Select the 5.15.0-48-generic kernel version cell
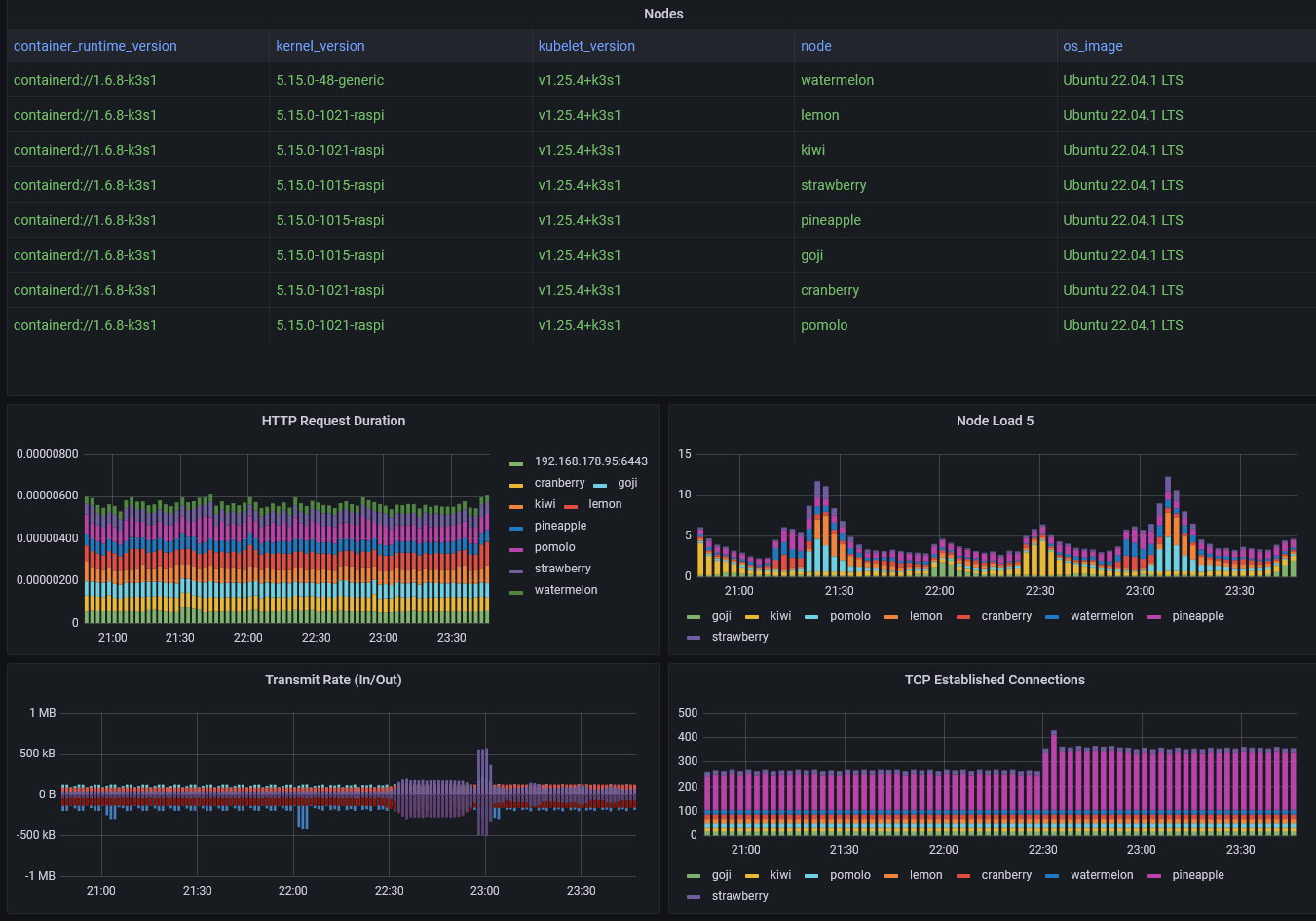 329,80
